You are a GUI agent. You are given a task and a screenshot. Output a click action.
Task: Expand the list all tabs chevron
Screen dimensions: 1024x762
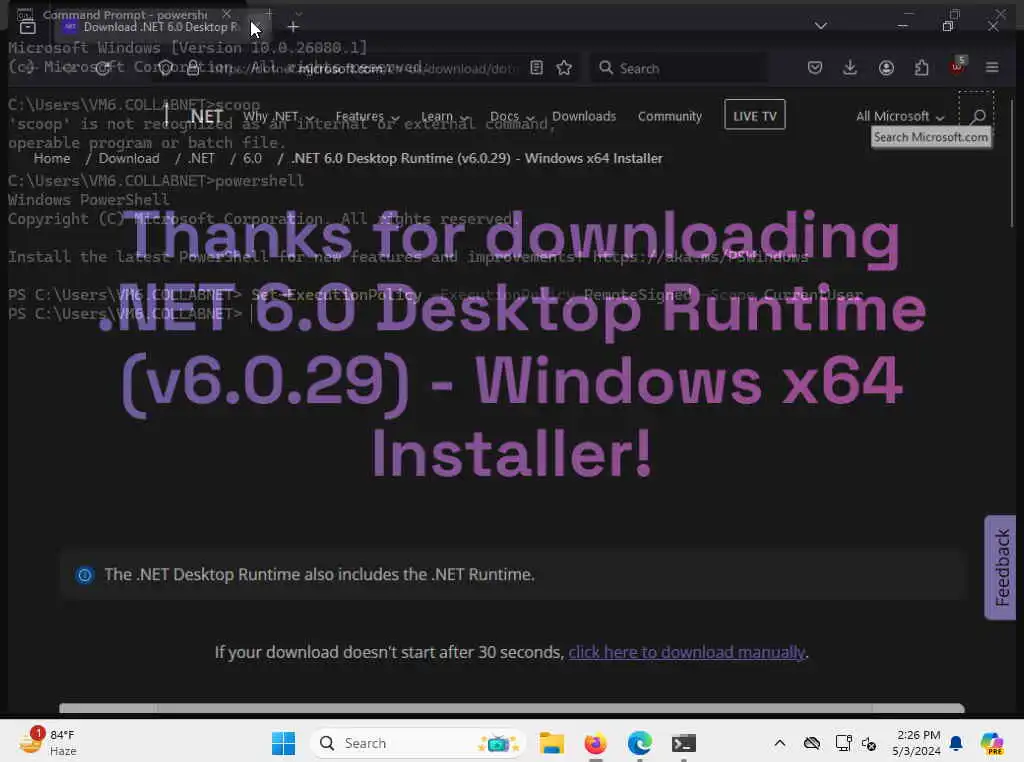tap(821, 25)
